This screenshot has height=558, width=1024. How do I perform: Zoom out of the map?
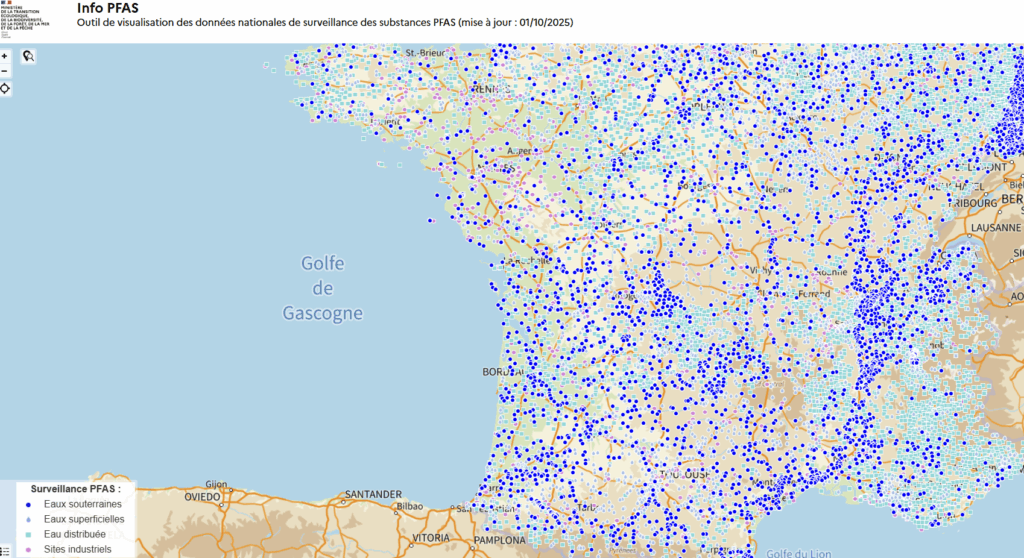pyautogui.click(x=5, y=71)
